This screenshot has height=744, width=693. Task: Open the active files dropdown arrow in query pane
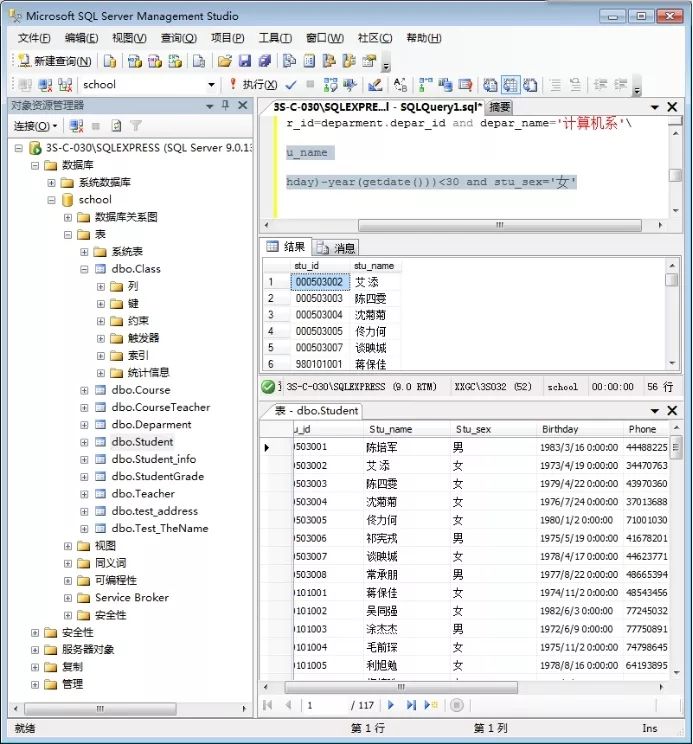tap(655, 108)
